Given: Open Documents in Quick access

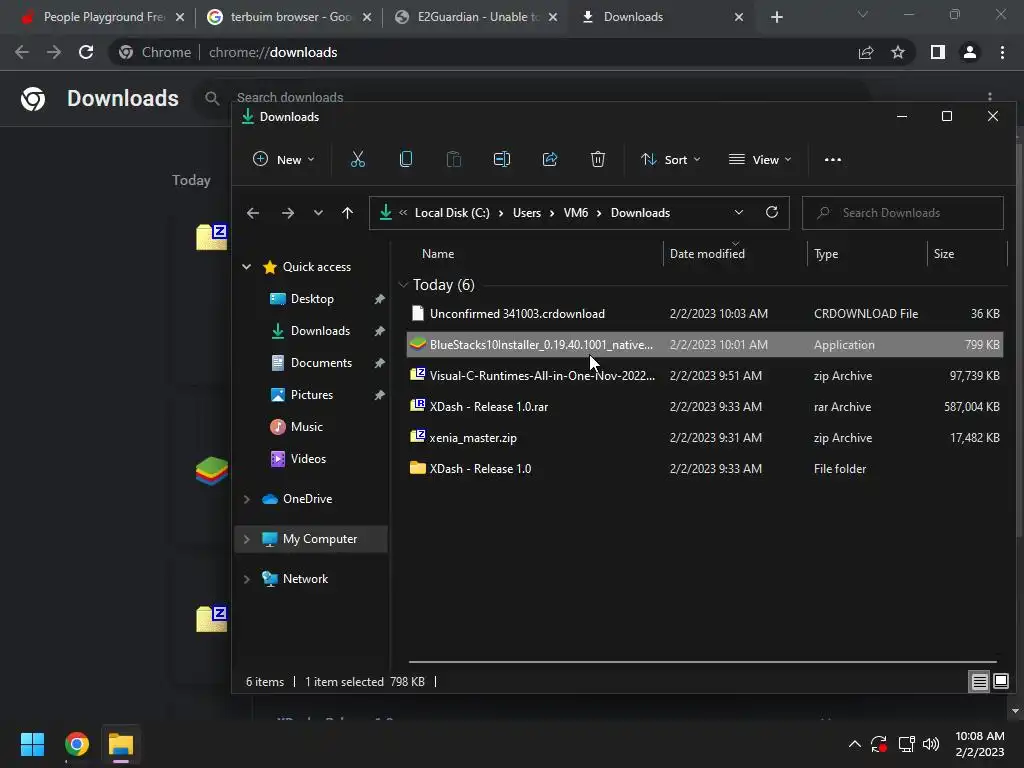Looking at the screenshot, I should click(321, 362).
